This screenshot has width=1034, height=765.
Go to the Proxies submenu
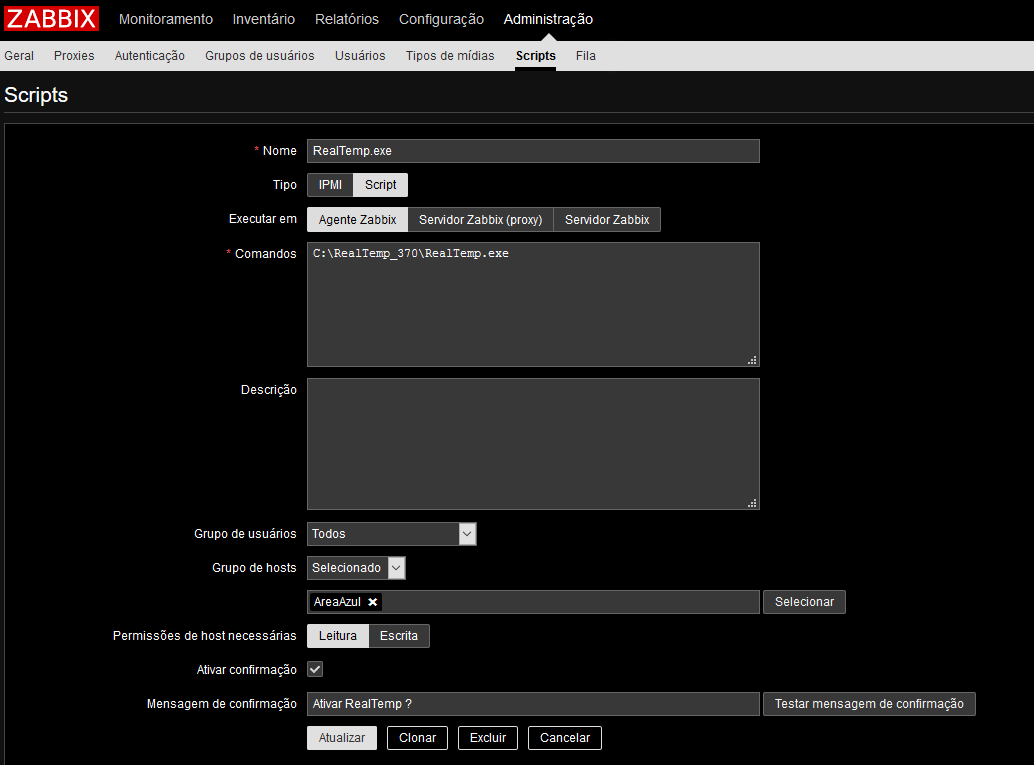pos(74,55)
